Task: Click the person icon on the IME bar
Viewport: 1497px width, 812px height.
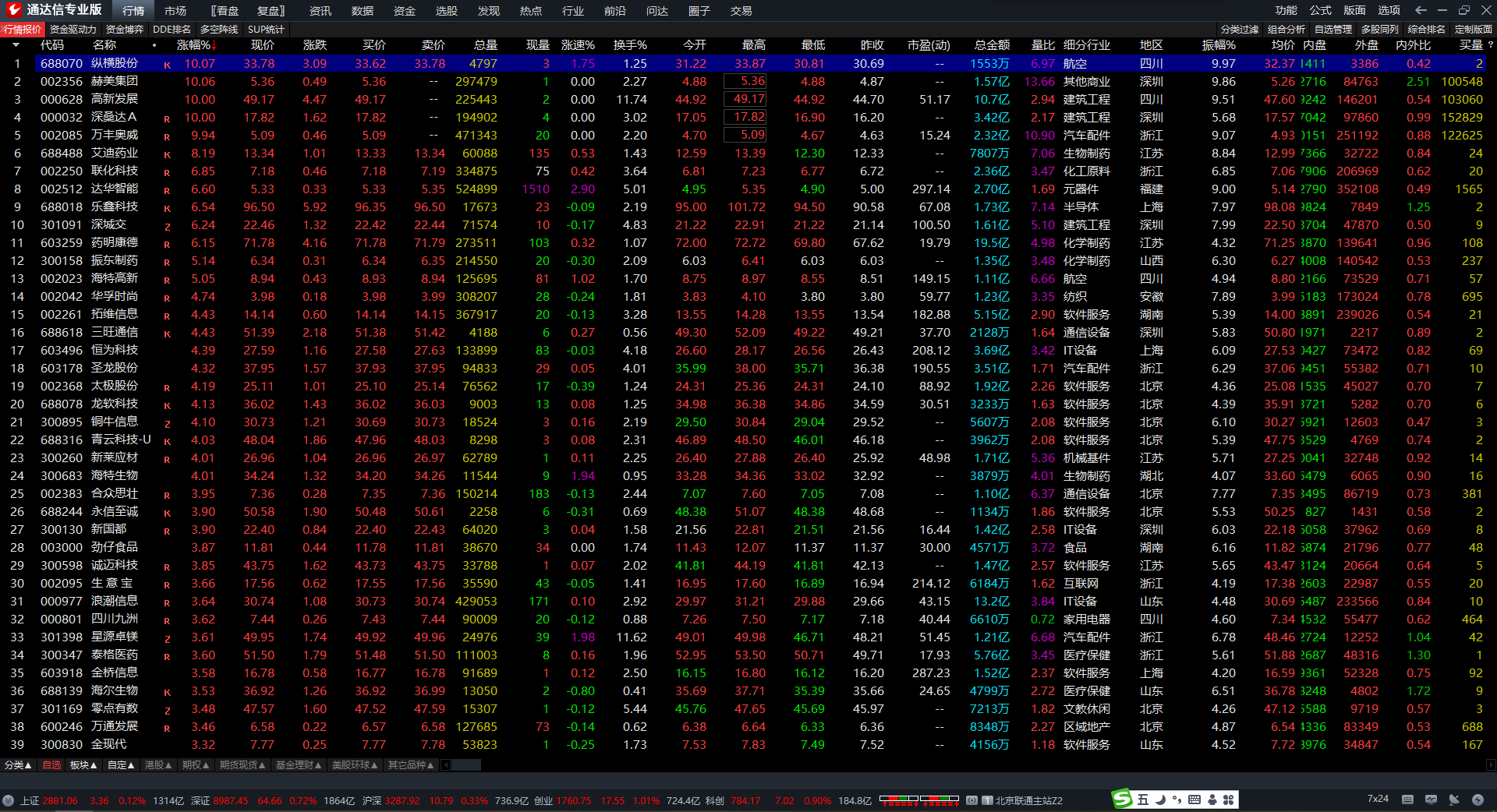Action: pyautogui.click(x=1212, y=800)
